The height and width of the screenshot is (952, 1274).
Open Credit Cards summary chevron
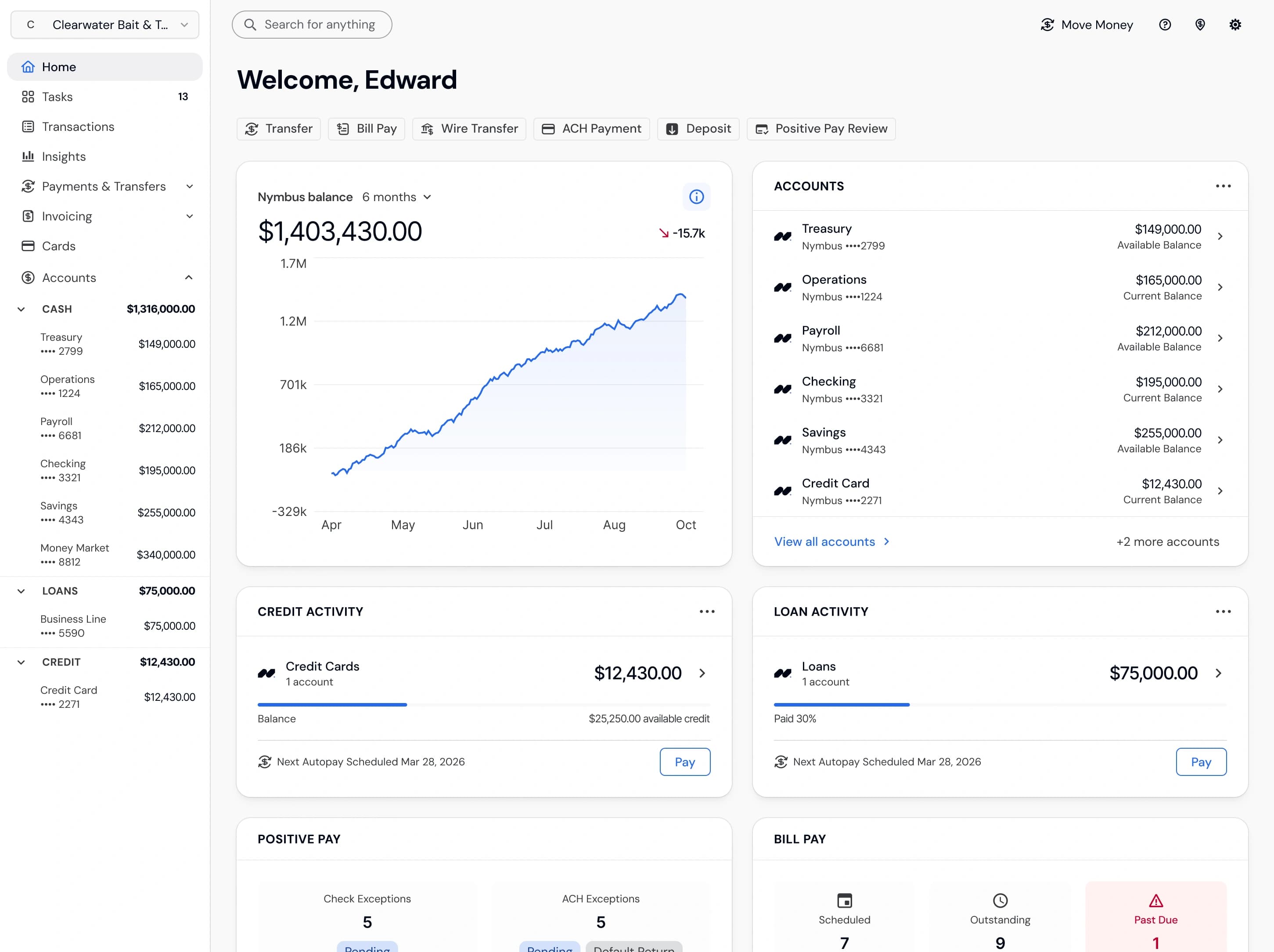point(702,673)
